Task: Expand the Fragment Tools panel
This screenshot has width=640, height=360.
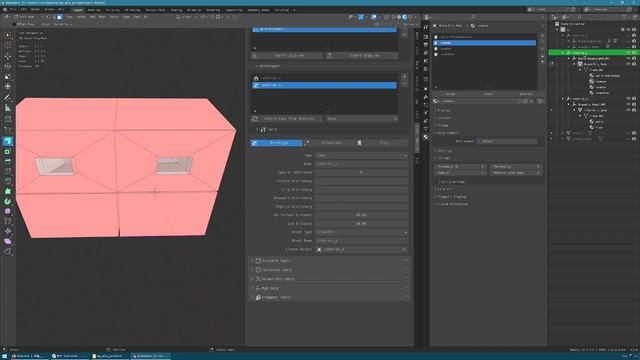Action: pyautogui.click(x=329, y=297)
